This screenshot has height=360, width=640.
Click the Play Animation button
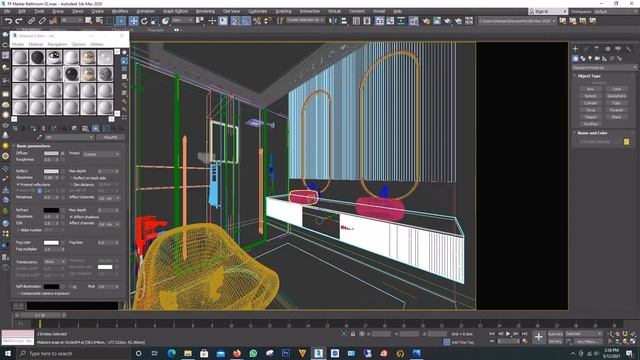pyautogui.click(x=508, y=334)
